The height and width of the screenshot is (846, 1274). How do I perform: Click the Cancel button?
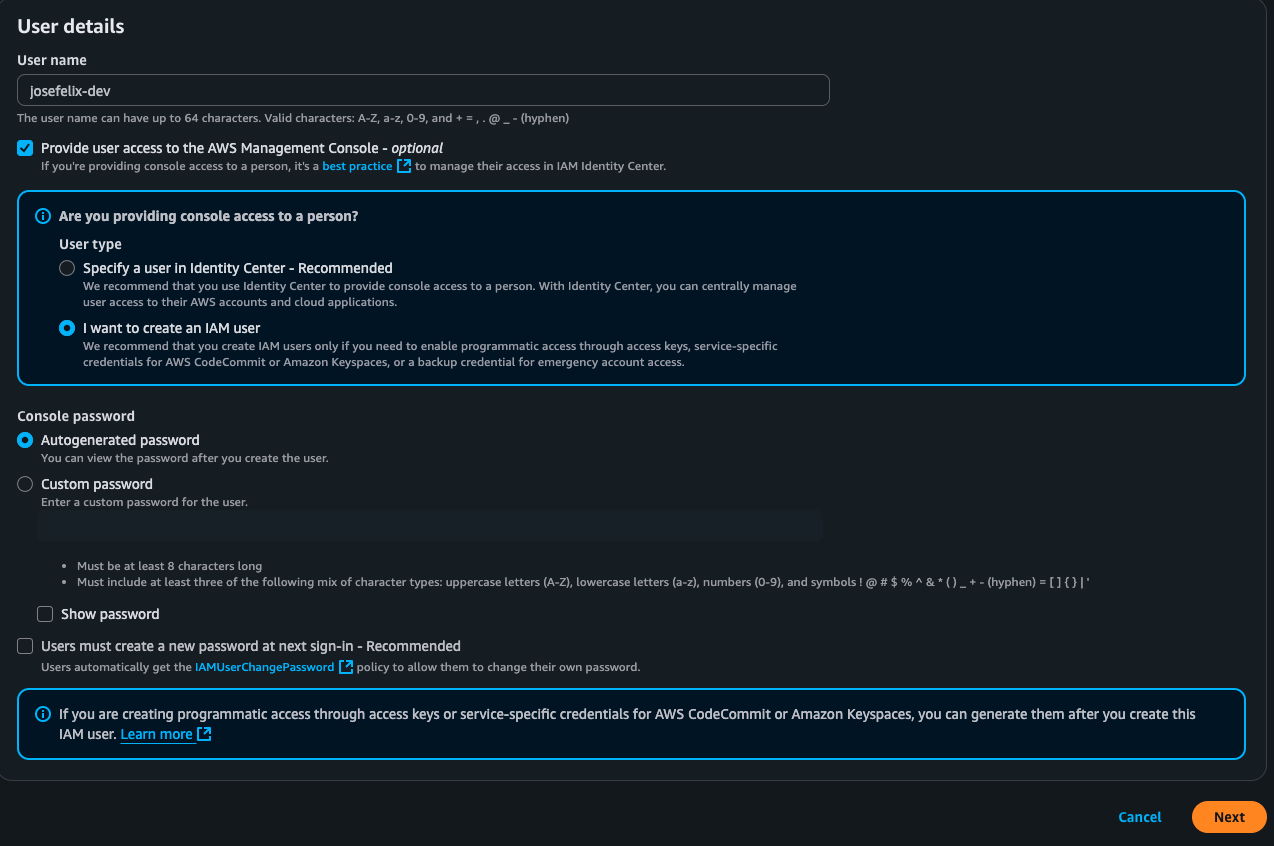click(1140, 817)
